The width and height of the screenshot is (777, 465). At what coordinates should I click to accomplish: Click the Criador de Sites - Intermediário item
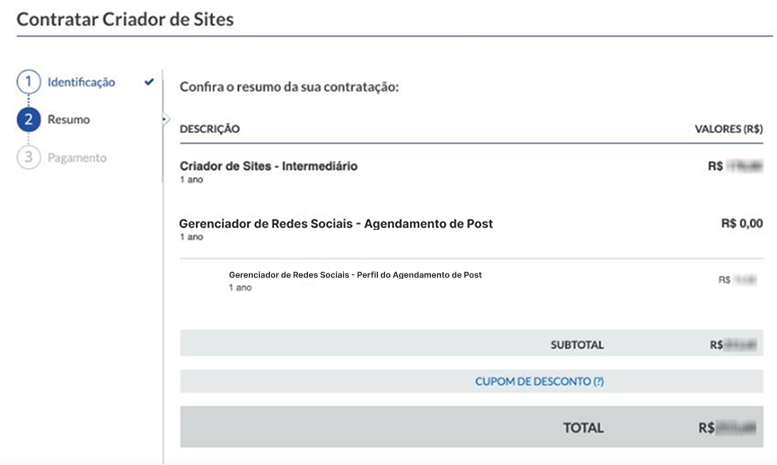pos(269,166)
